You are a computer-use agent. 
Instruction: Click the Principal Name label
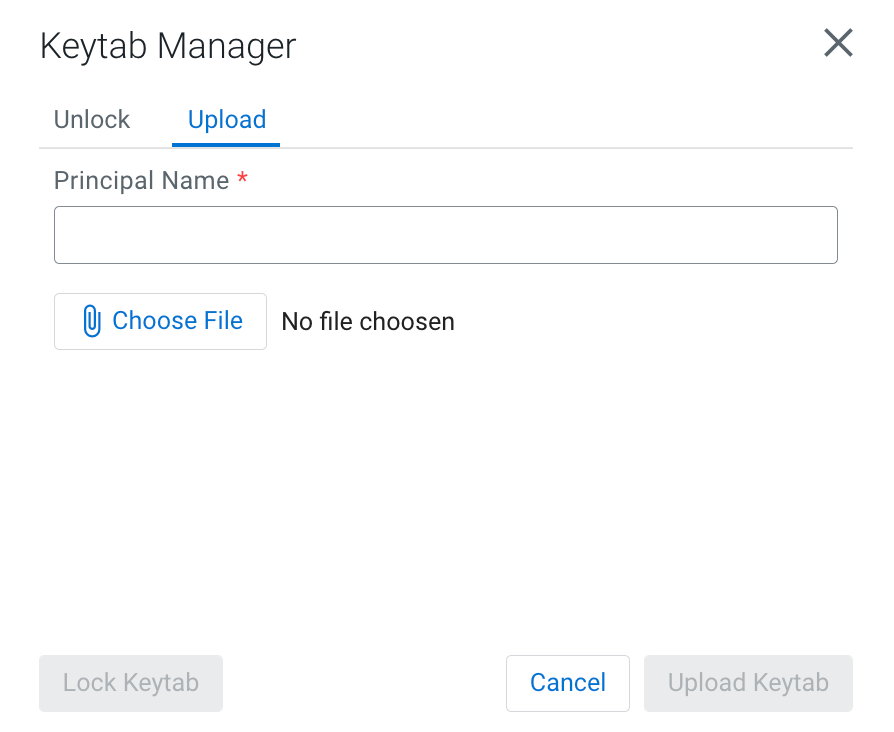(141, 181)
